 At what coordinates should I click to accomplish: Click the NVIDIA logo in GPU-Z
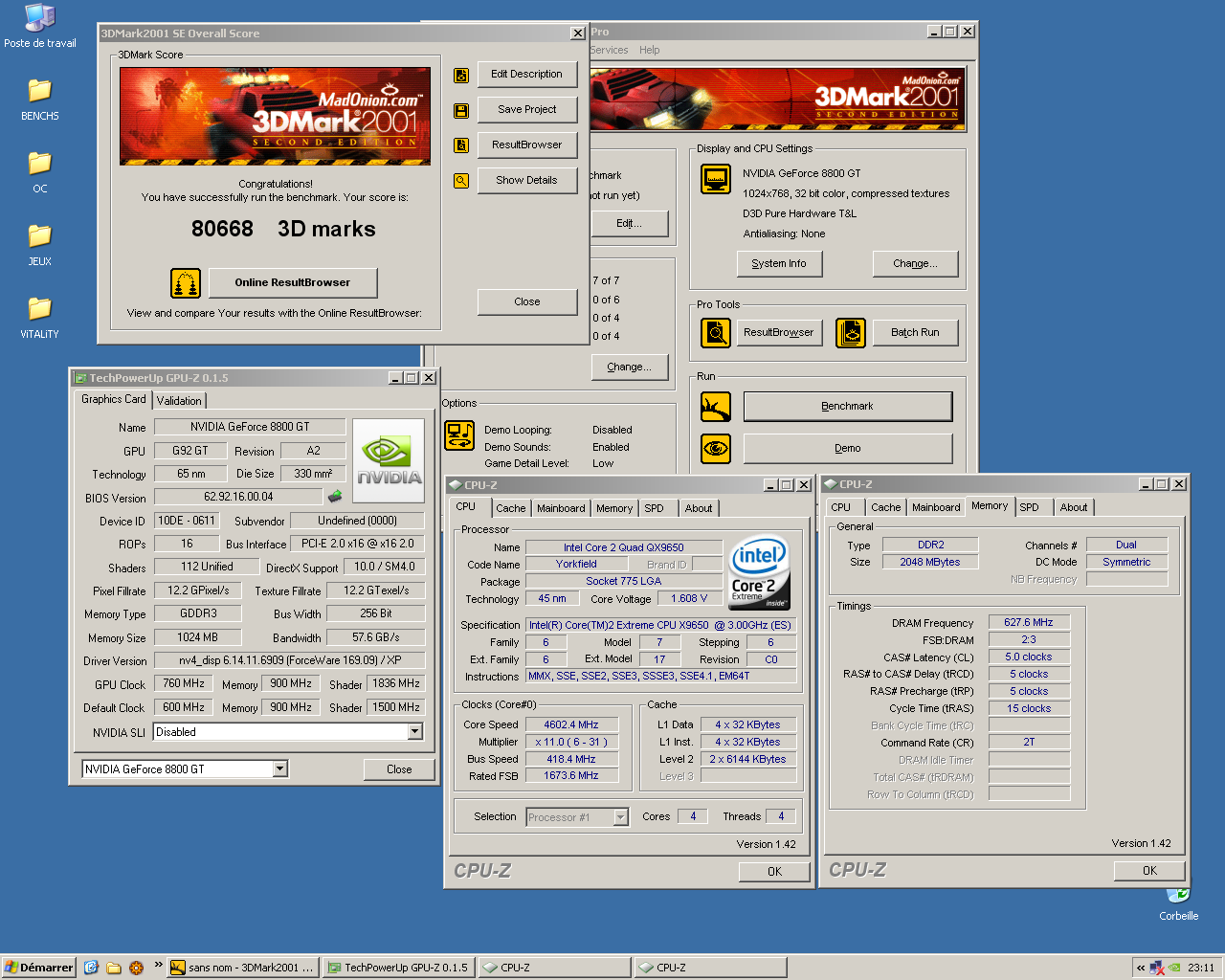(x=389, y=461)
